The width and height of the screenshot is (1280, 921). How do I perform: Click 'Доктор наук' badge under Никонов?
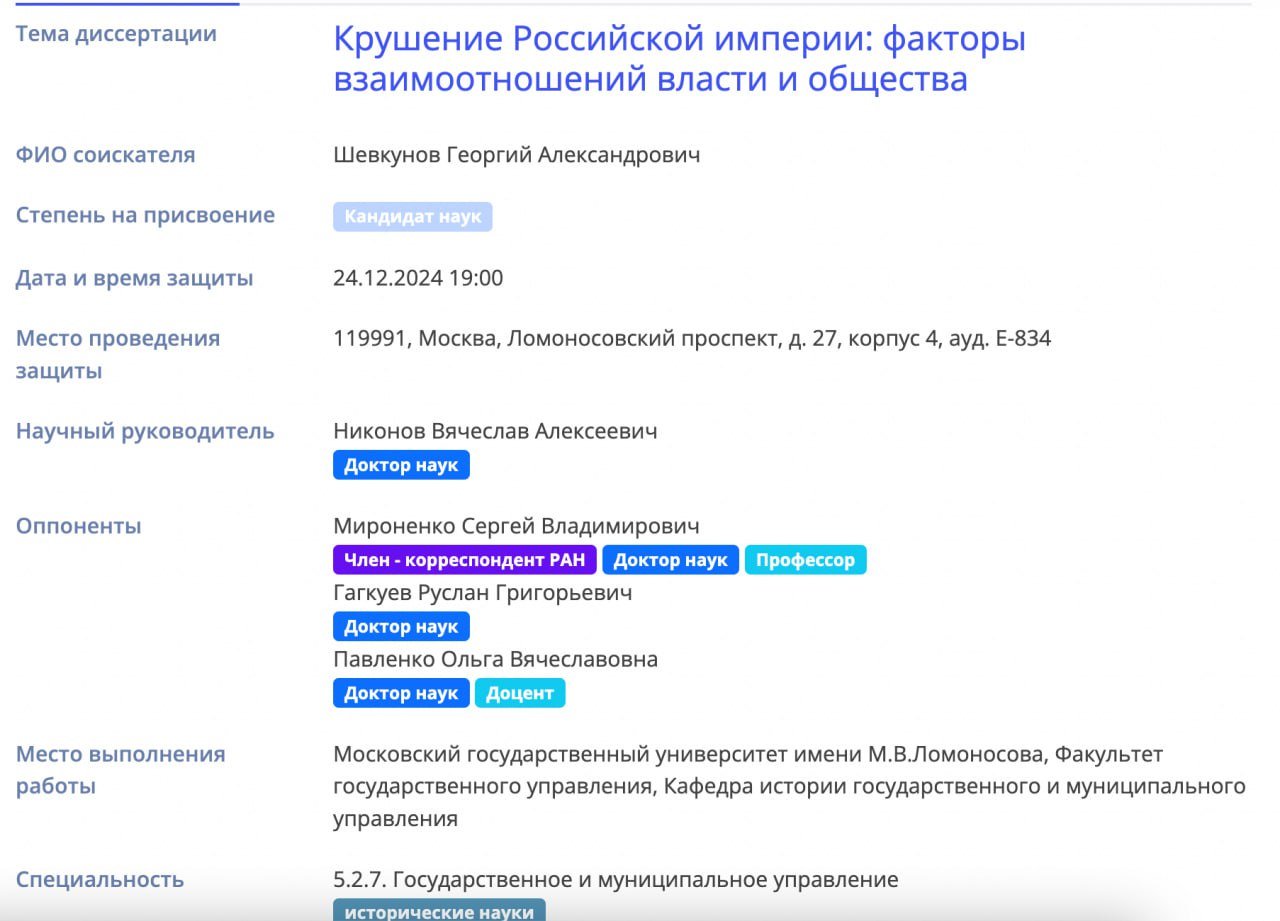pyautogui.click(x=401, y=465)
